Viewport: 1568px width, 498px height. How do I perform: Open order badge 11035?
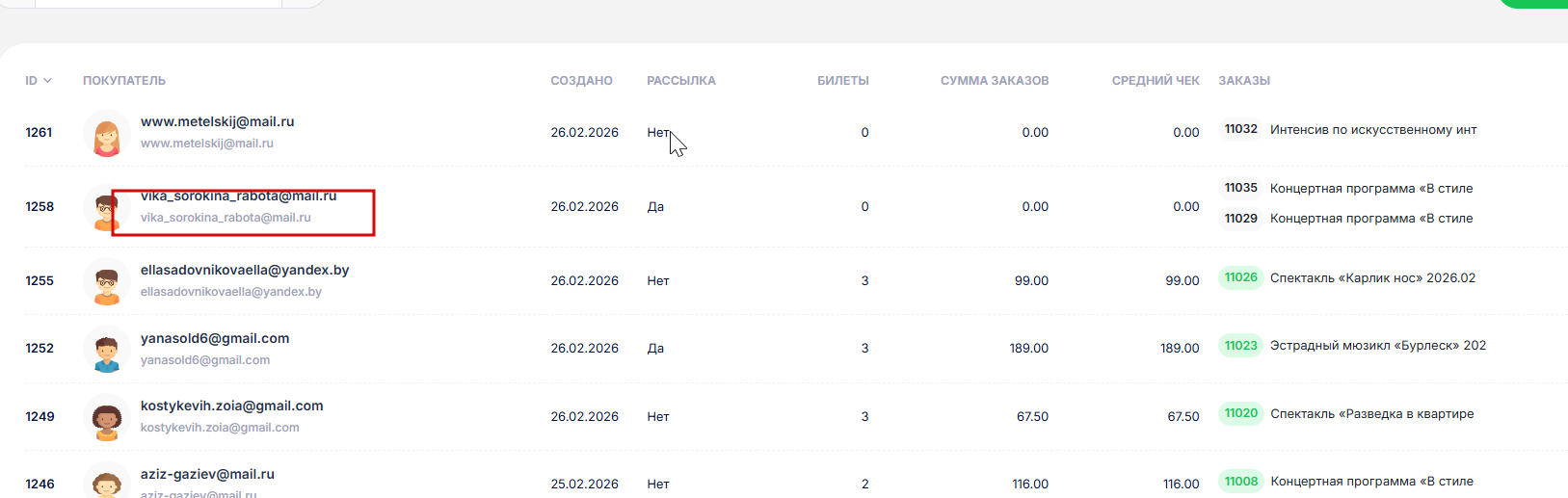(1240, 188)
